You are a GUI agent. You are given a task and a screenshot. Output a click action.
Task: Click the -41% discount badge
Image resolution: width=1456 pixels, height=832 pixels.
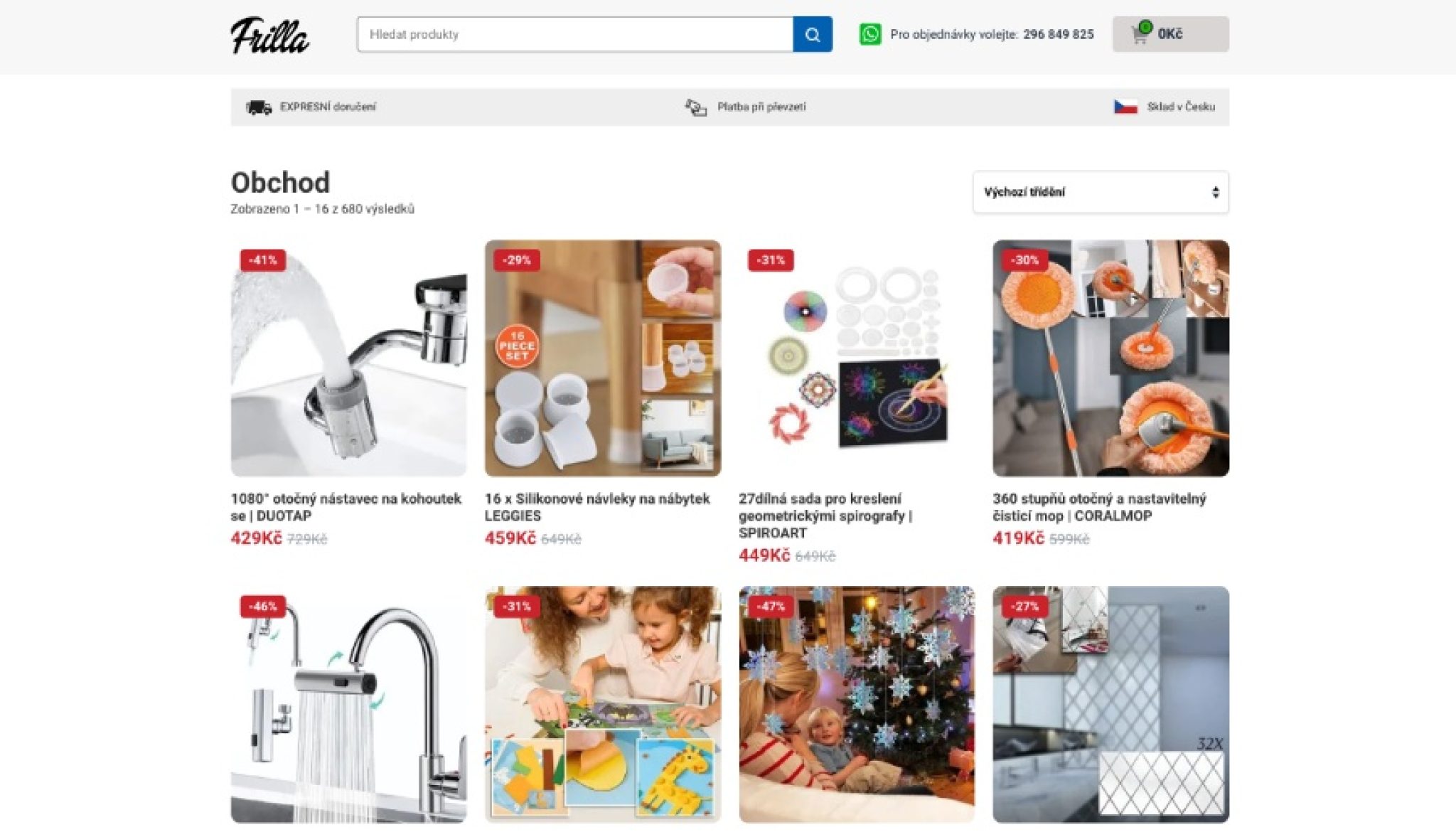263,260
